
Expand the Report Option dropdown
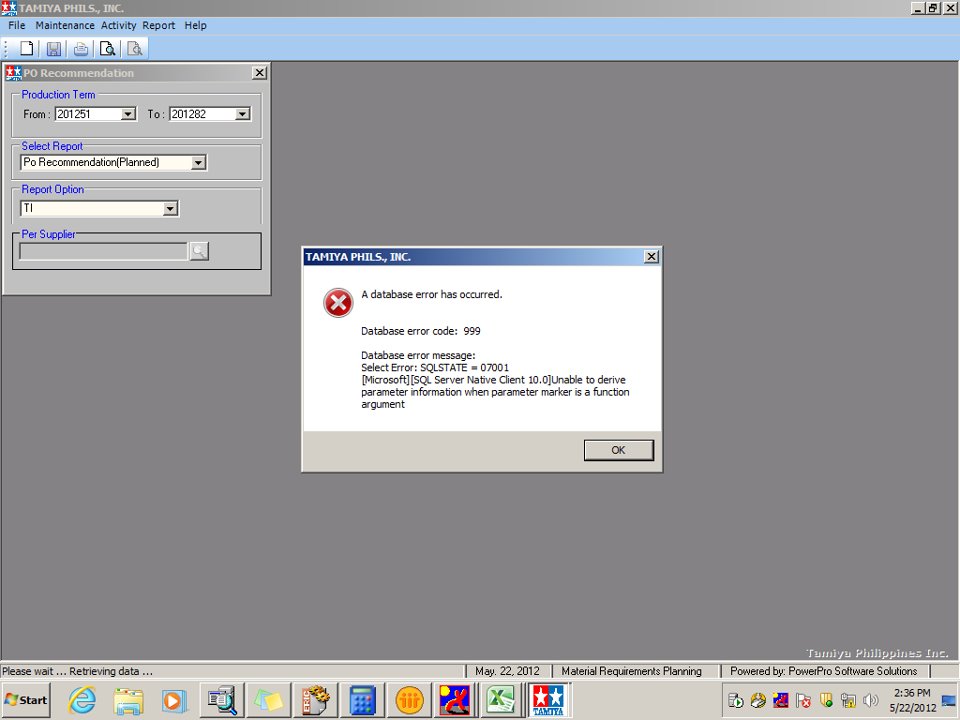(170, 209)
